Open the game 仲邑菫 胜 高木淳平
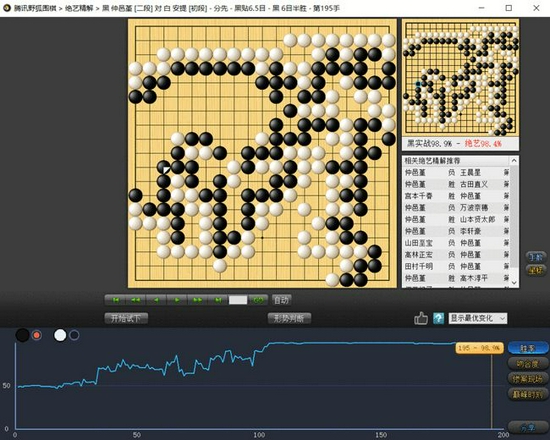This screenshot has height=440, width=550. [x=456, y=278]
